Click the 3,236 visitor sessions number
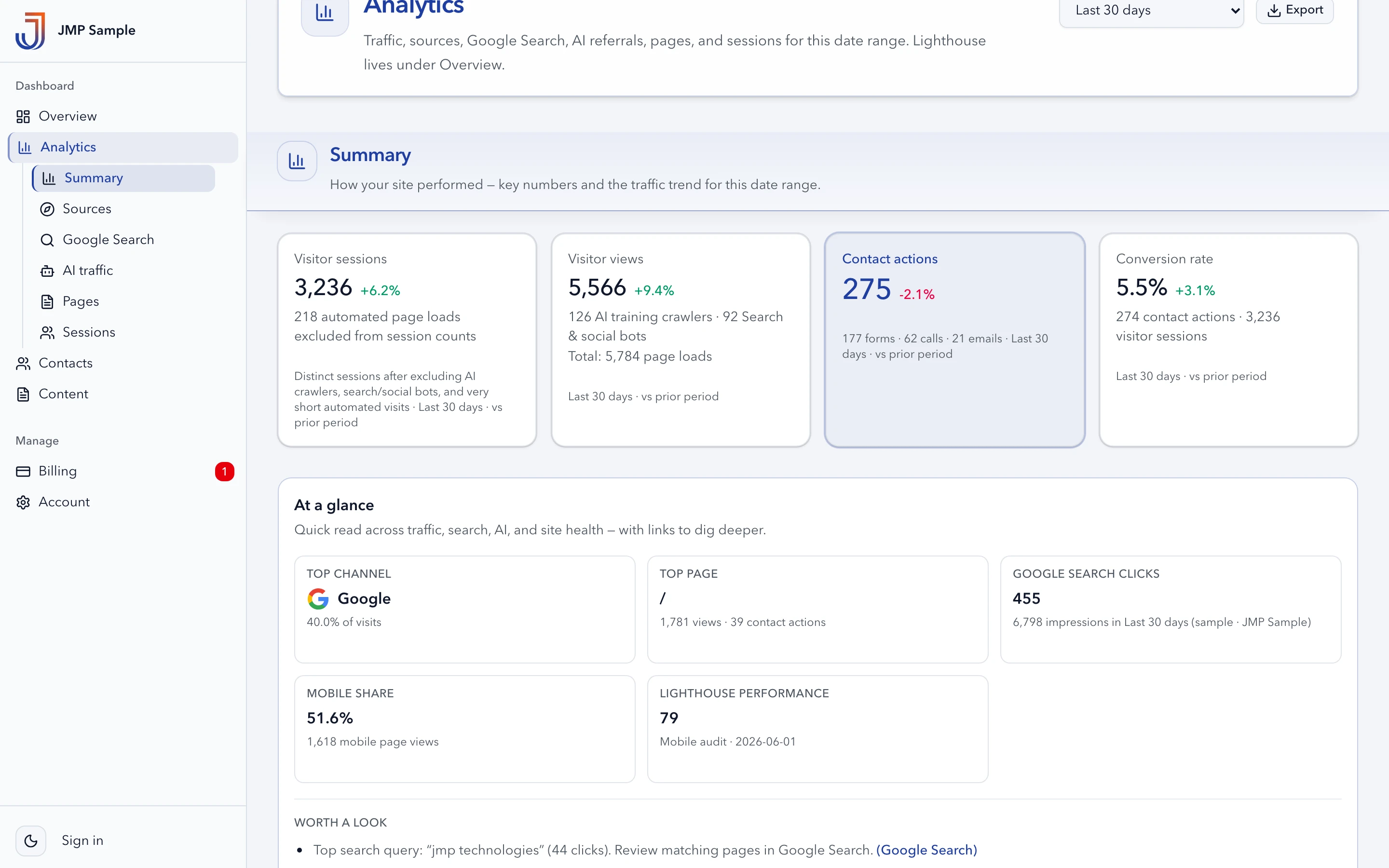1389x868 pixels. [x=323, y=287]
